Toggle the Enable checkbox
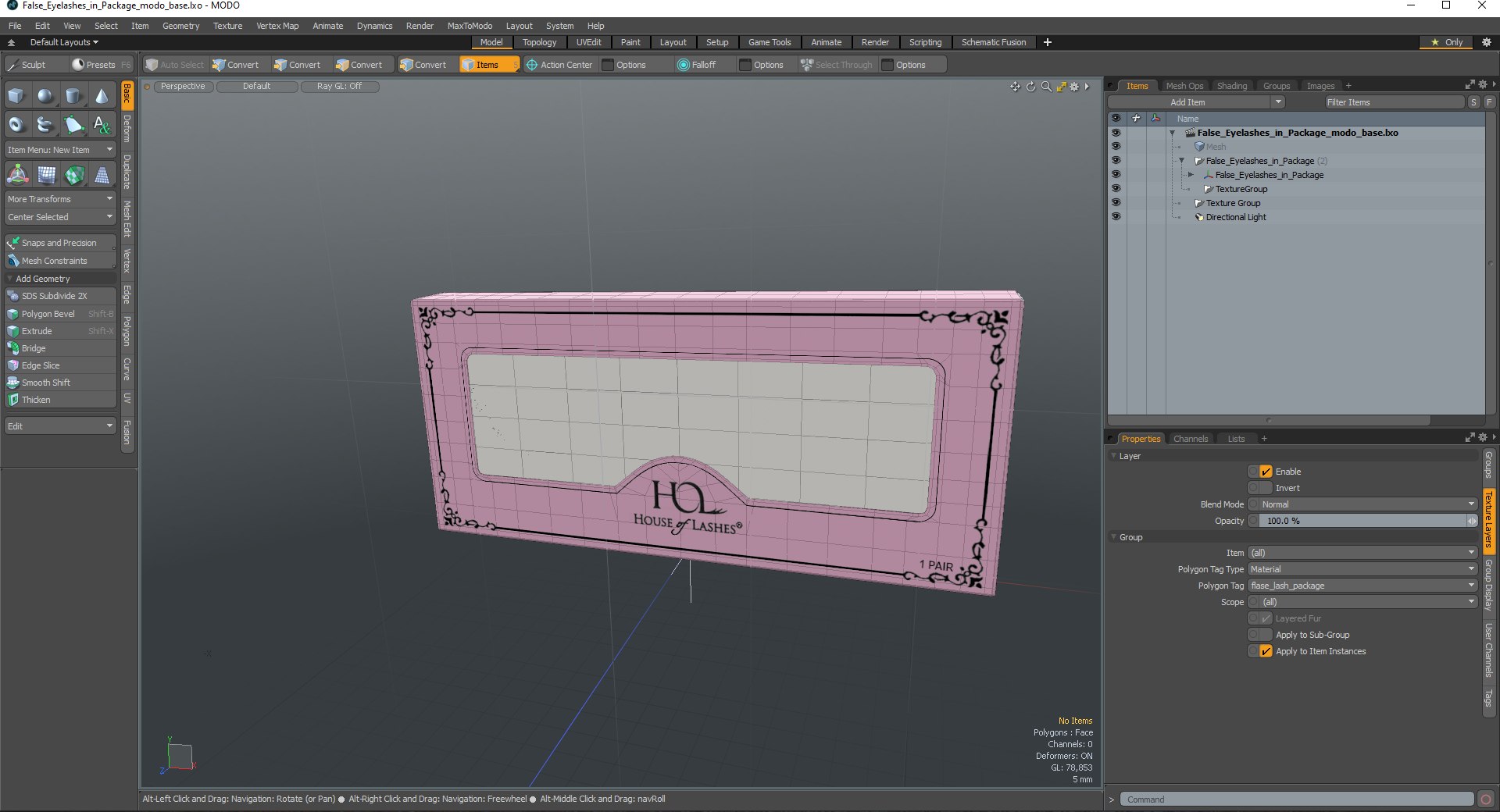Viewport: 1500px width, 812px height. pos(1266,472)
